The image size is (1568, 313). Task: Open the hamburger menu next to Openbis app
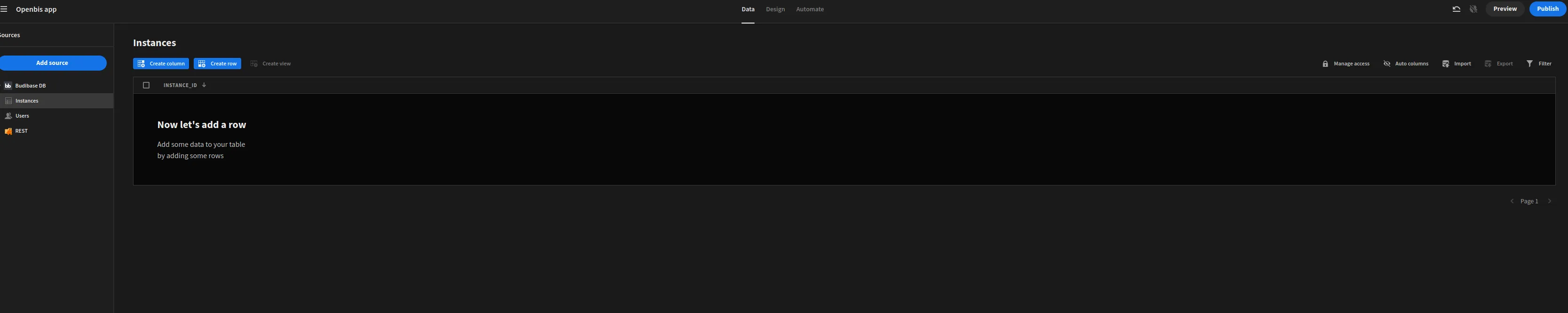(x=4, y=9)
